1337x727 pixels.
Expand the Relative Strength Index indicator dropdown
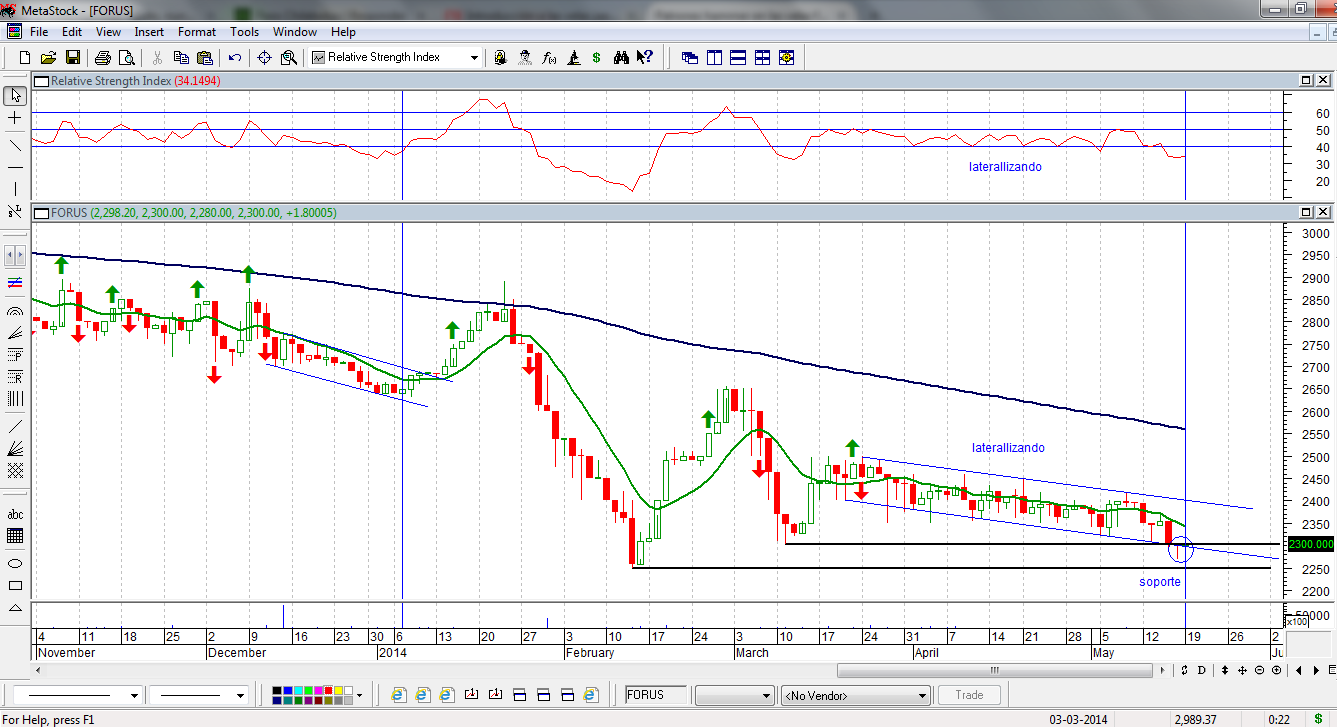(474, 58)
